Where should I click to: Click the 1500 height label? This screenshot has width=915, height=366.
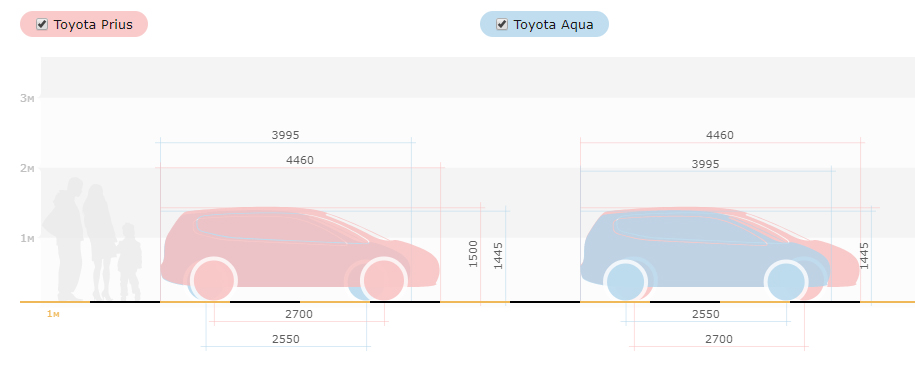click(x=473, y=254)
